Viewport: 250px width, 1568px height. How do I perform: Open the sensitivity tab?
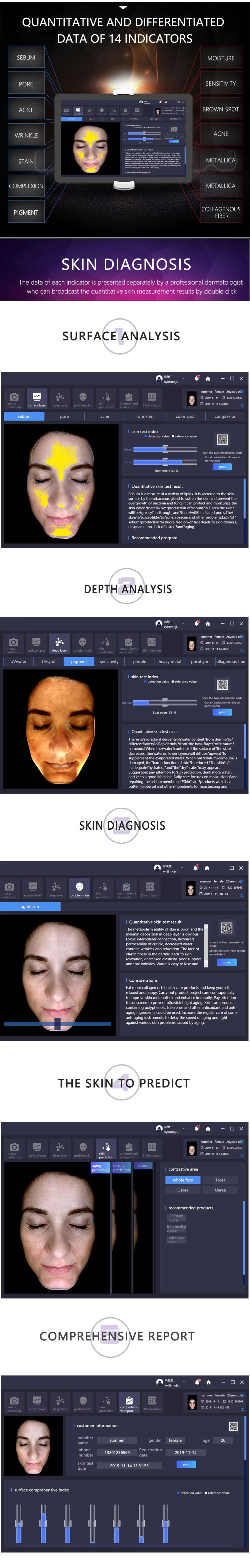point(109,662)
